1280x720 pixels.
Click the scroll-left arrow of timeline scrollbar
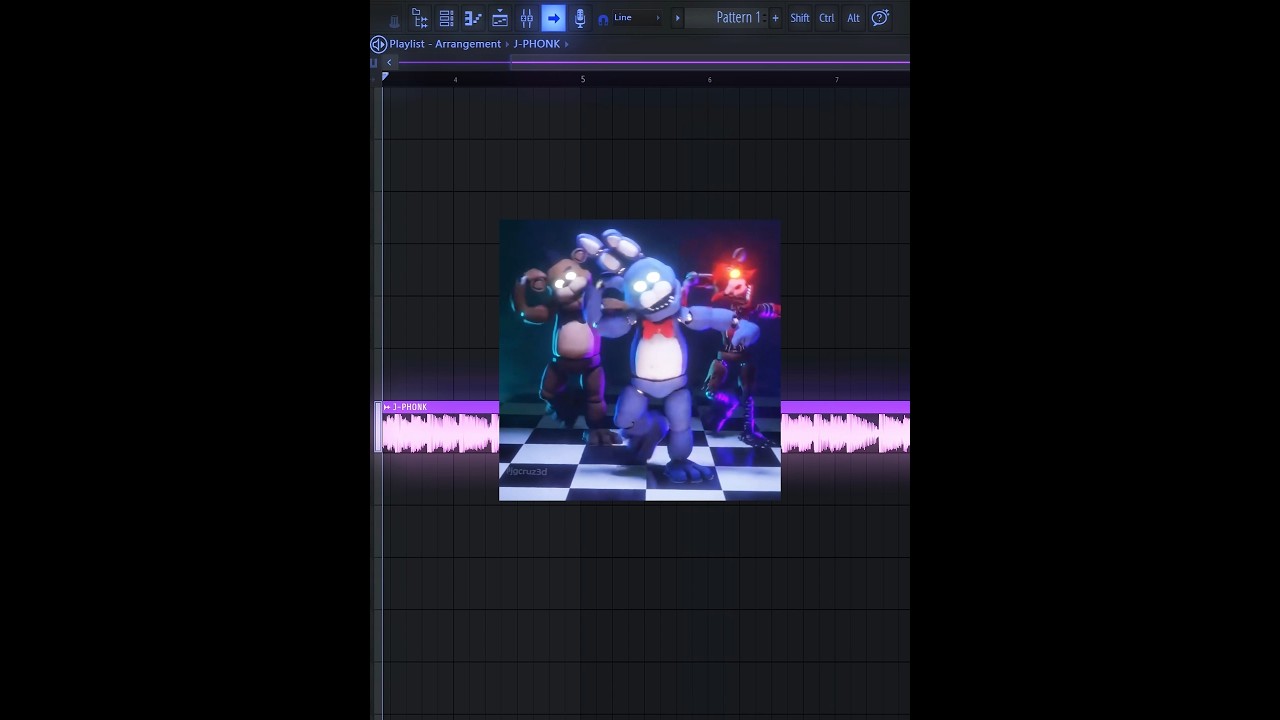(x=389, y=62)
